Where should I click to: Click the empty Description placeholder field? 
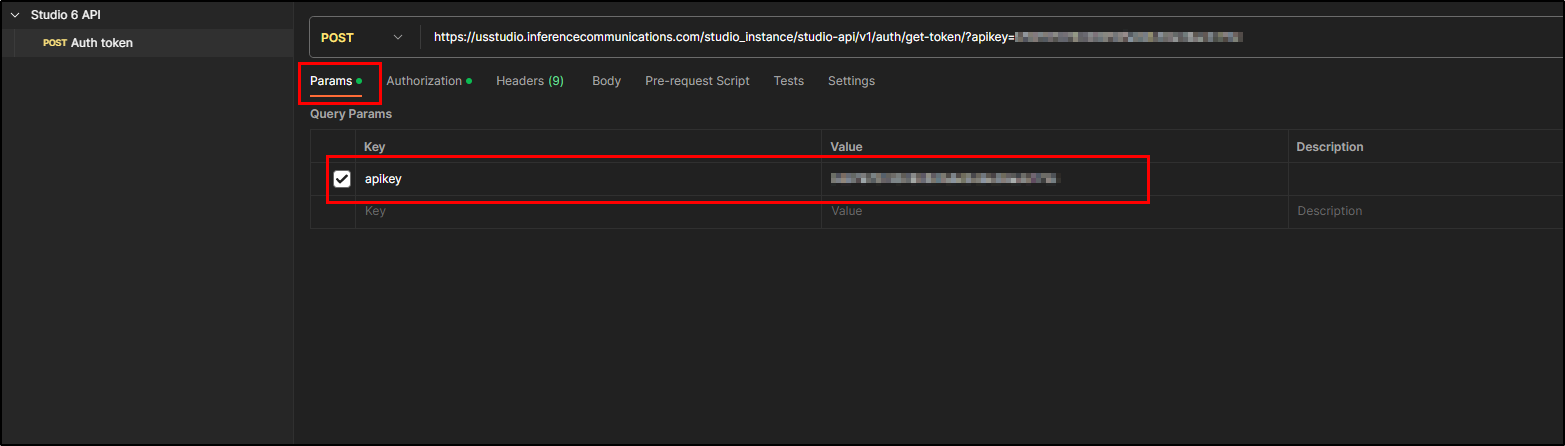coord(1426,211)
